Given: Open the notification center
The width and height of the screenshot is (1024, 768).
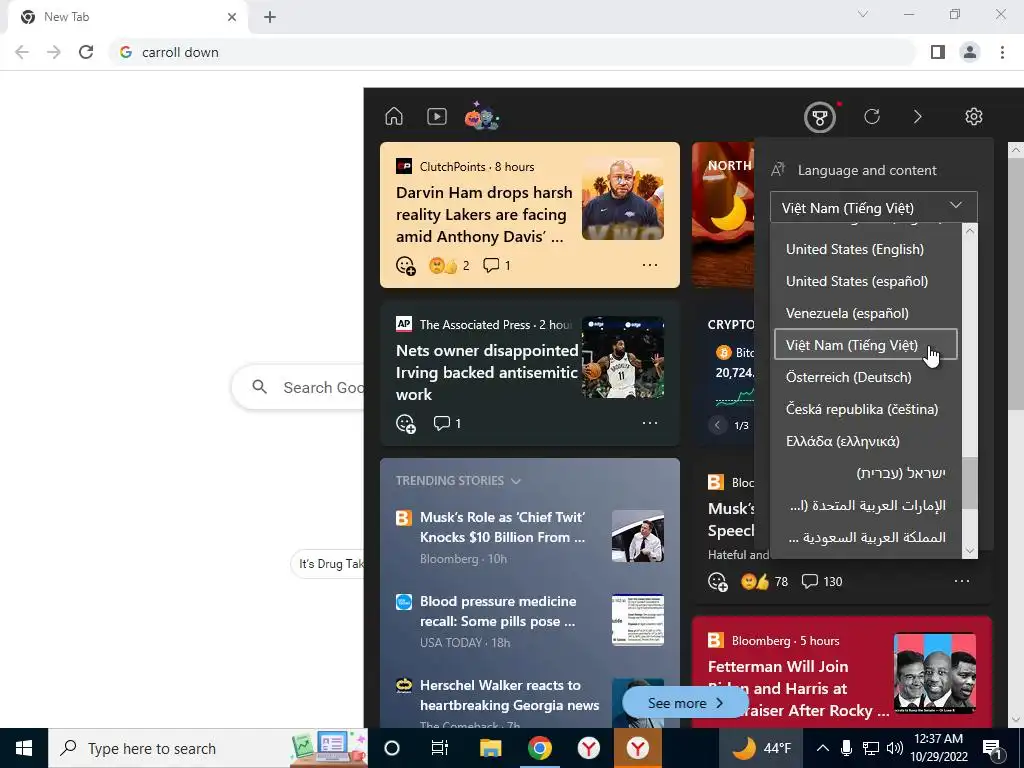Looking at the screenshot, I should tap(993, 748).
